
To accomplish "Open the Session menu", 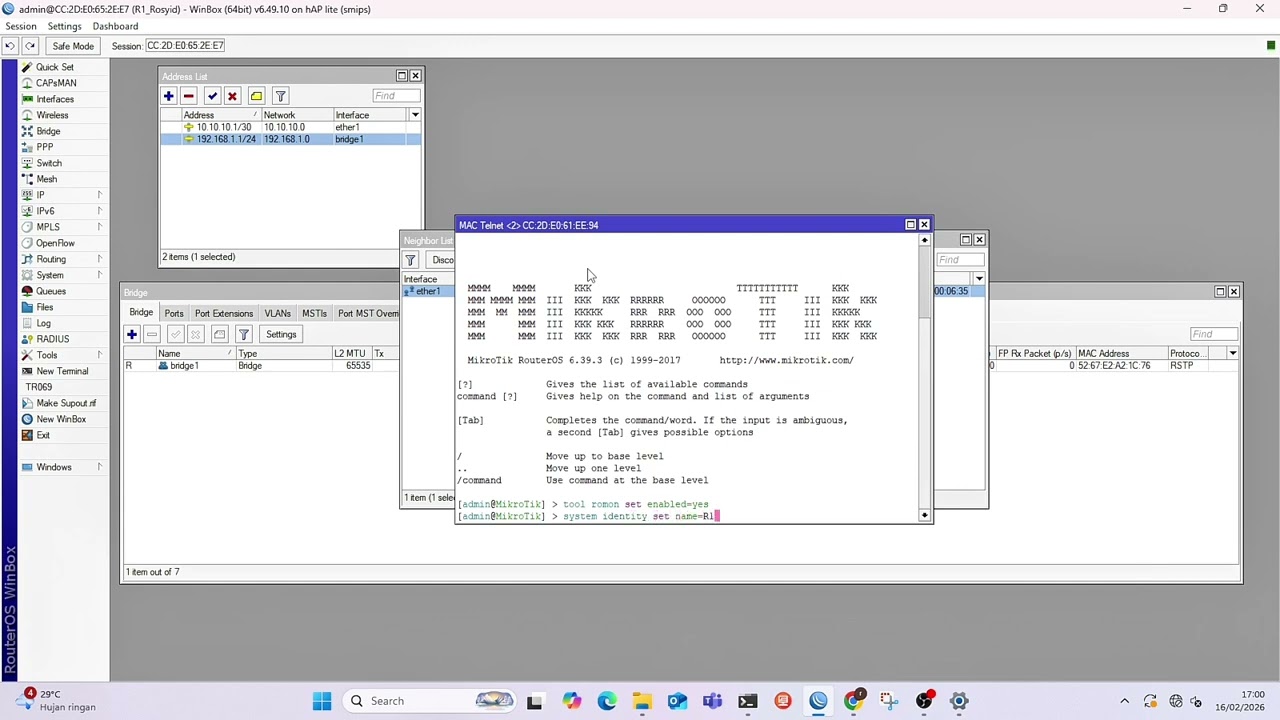I will (x=21, y=26).
